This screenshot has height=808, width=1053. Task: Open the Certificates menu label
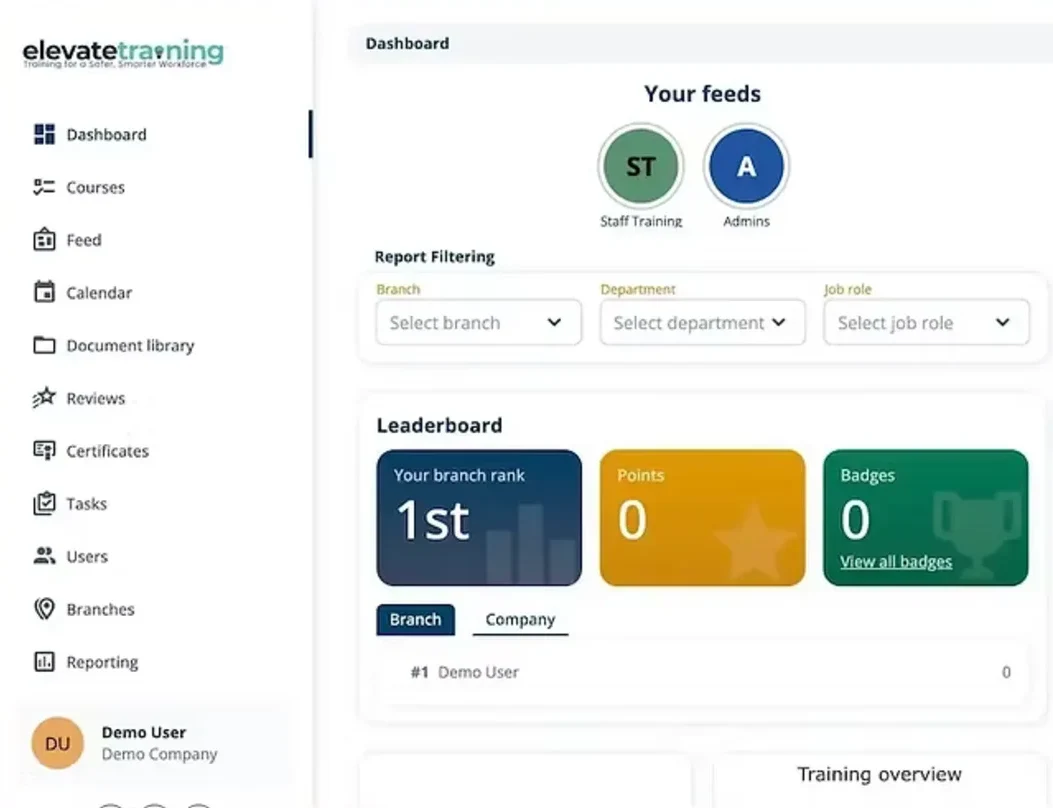pos(107,451)
